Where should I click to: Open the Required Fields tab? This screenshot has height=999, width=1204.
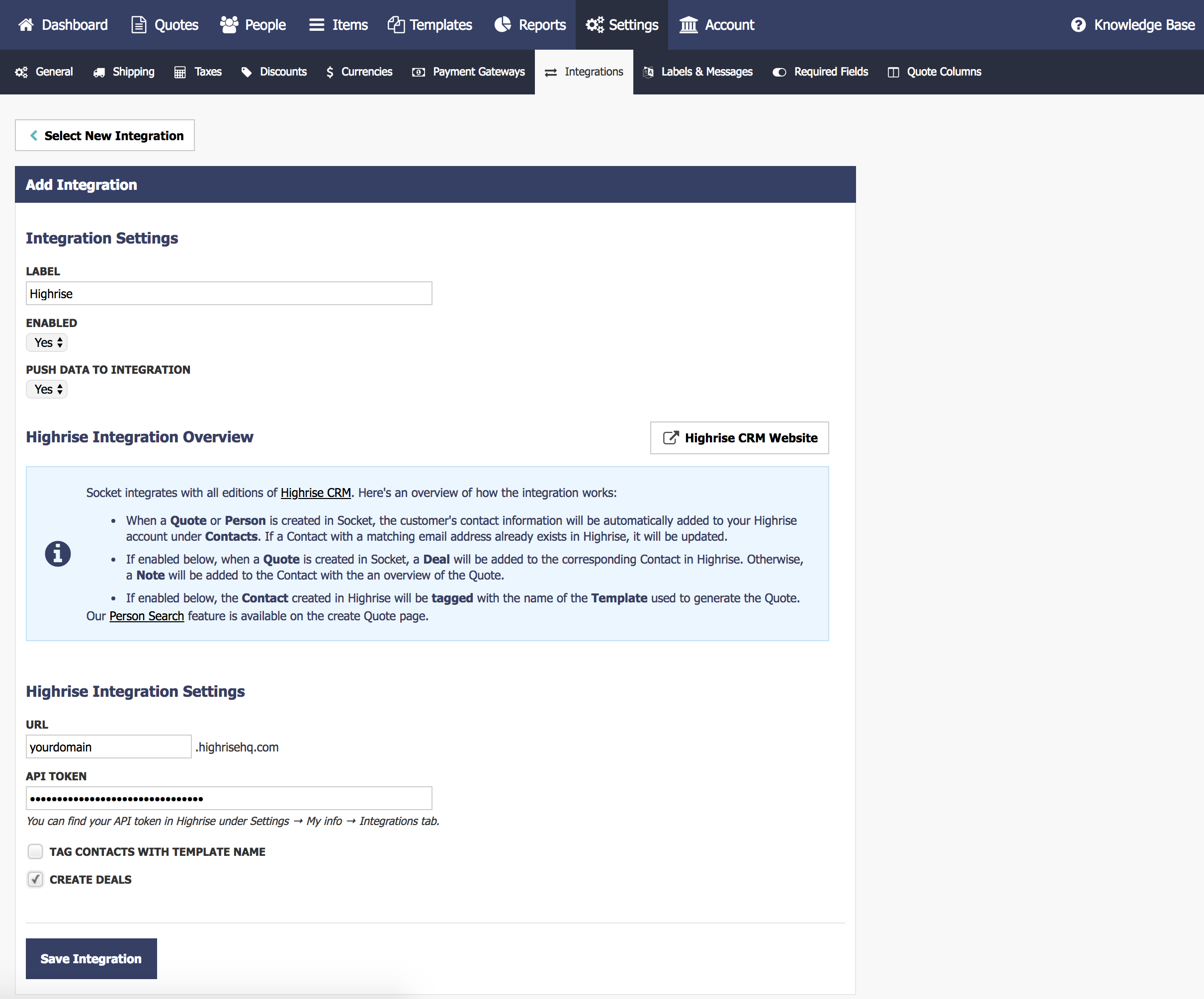click(820, 72)
